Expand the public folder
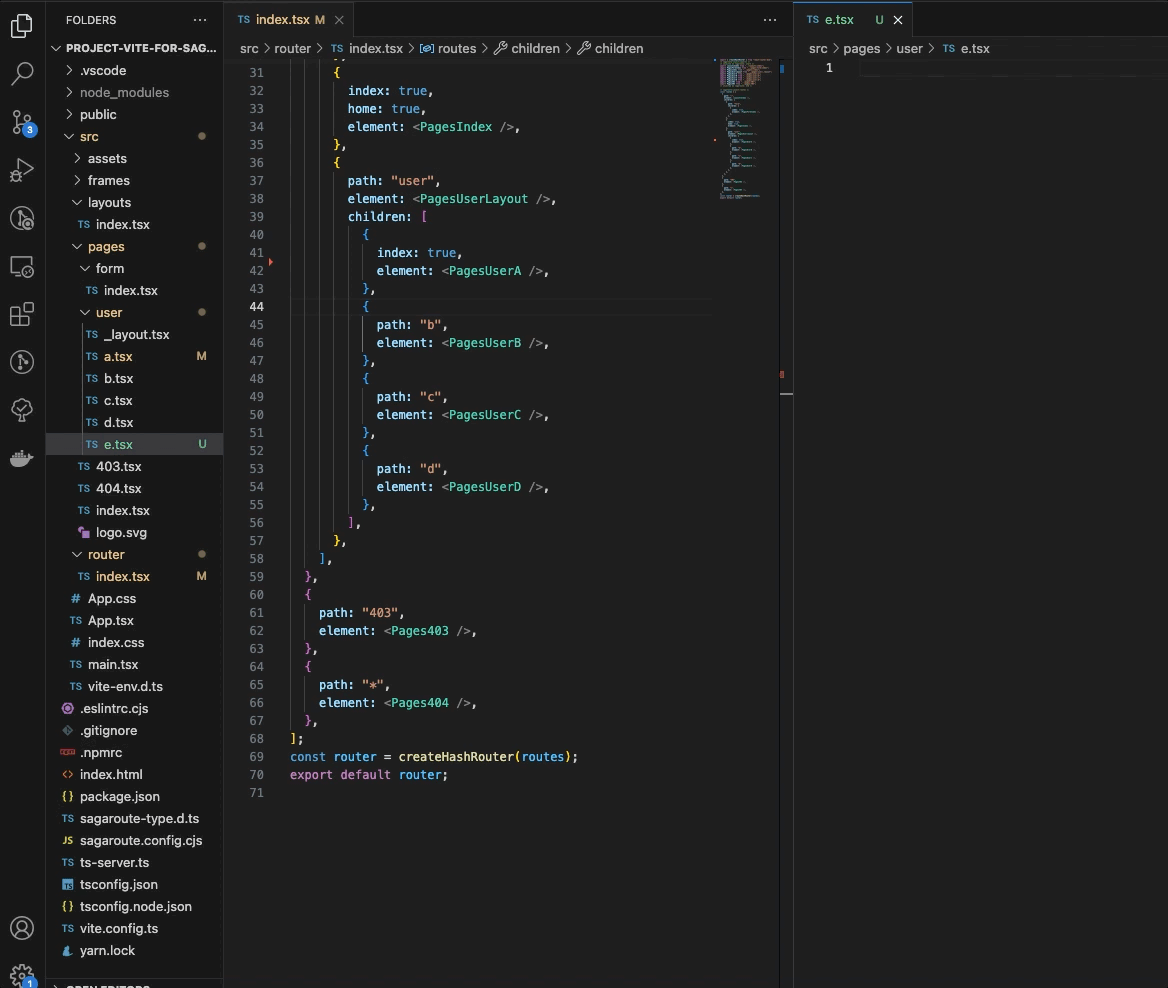The height and width of the screenshot is (988, 1168). [x=134, y=115]
